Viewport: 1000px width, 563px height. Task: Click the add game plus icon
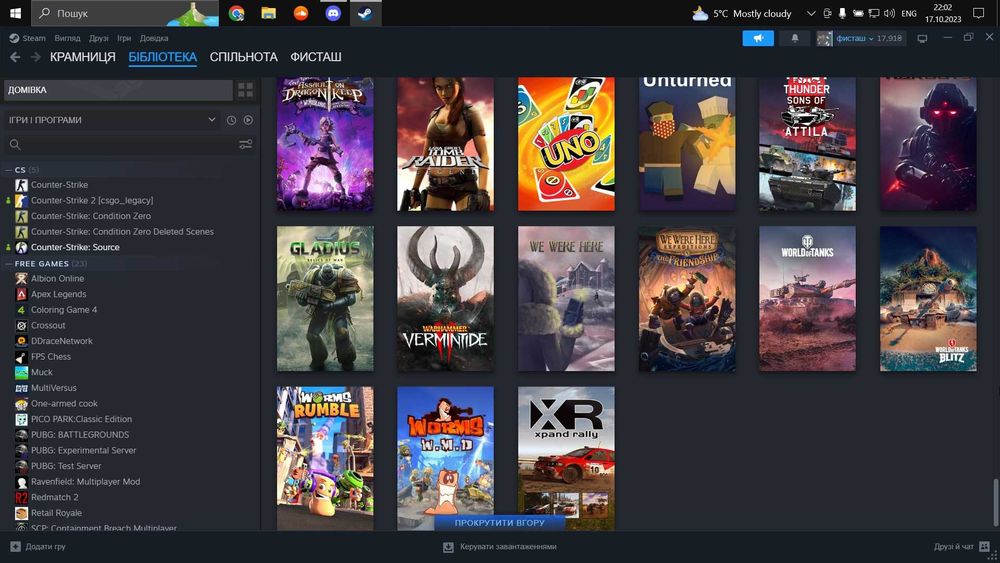pyautogui.click(x=15, y=546)
